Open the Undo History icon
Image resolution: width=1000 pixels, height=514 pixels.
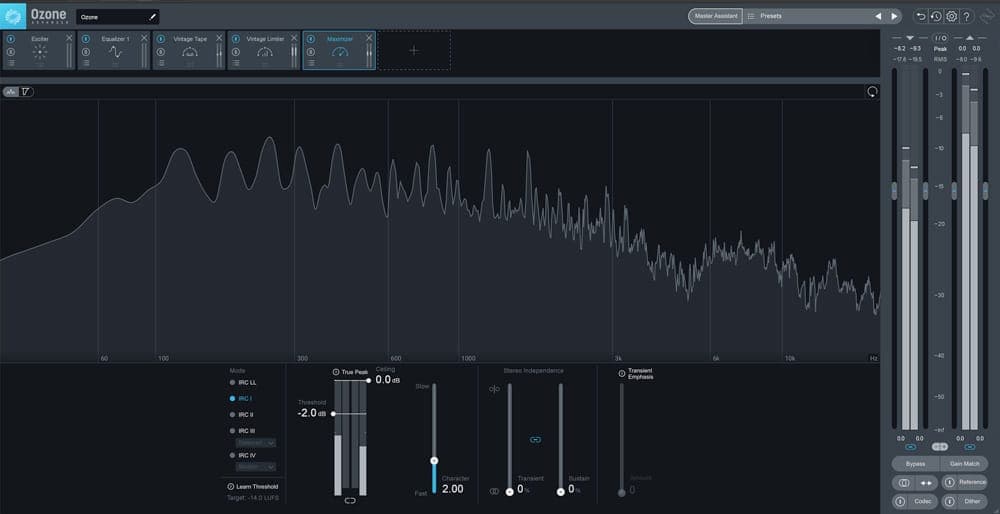pyautogui.click(x=936, y=17)
